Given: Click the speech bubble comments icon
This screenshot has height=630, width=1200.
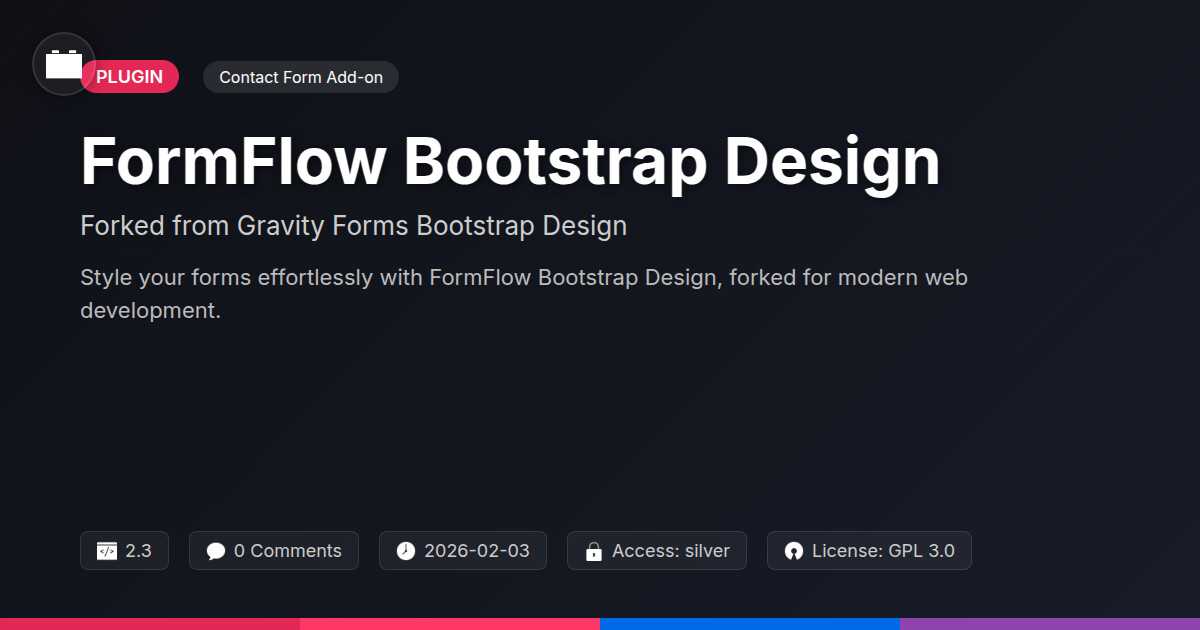Looking at the screenshot, I should point(216,551).
